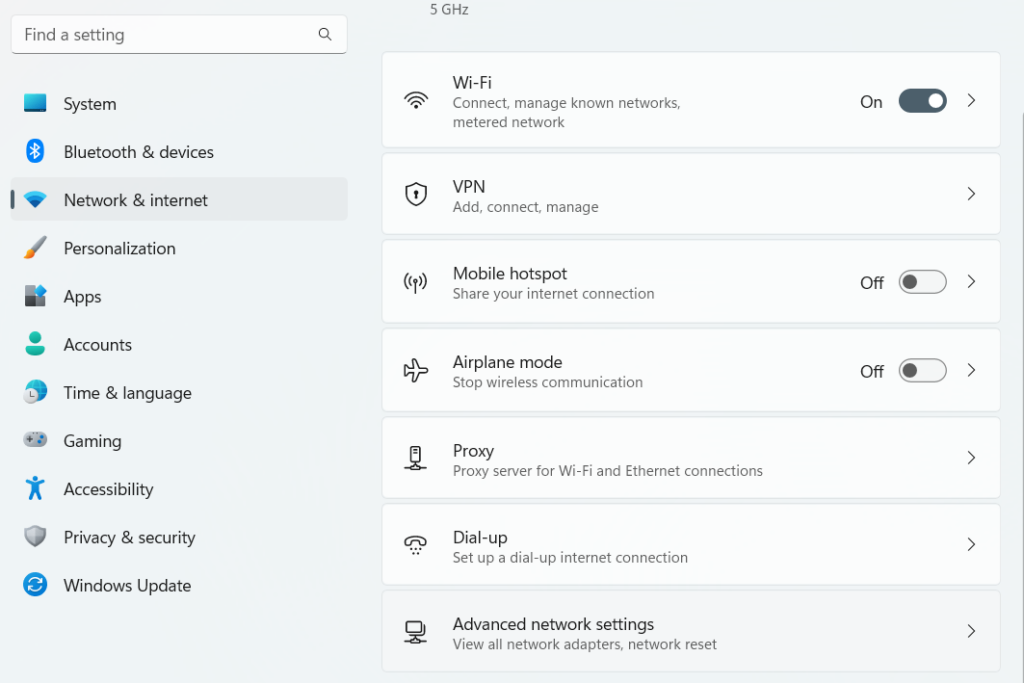Click the VPN shield lock icon
This screenshot has width=1024, height=683.
coord(416,194)
